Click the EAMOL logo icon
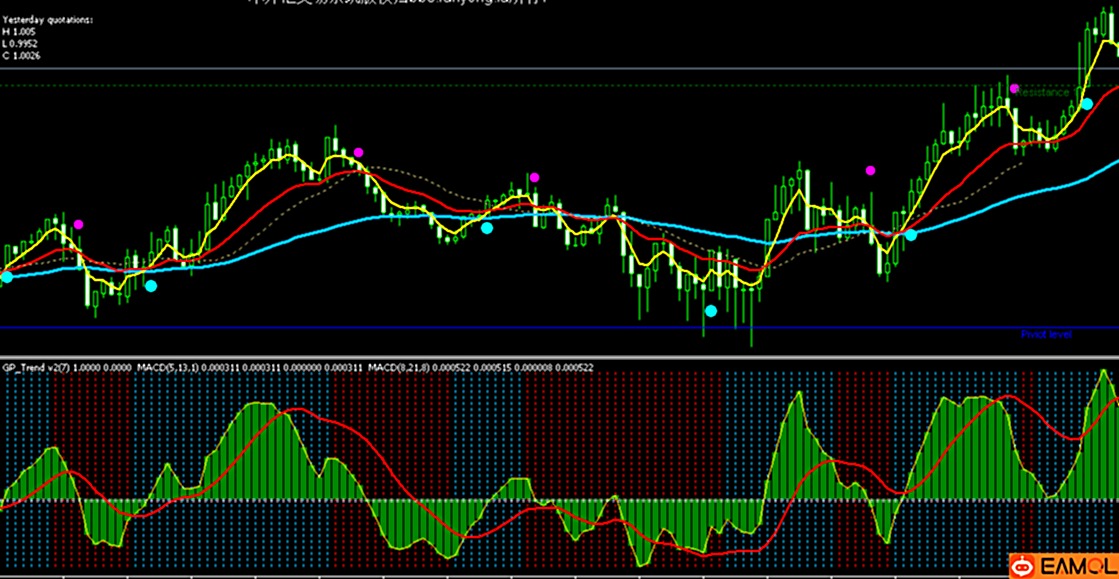Viewport: 1119px width, 579px height. point(1023,567)
